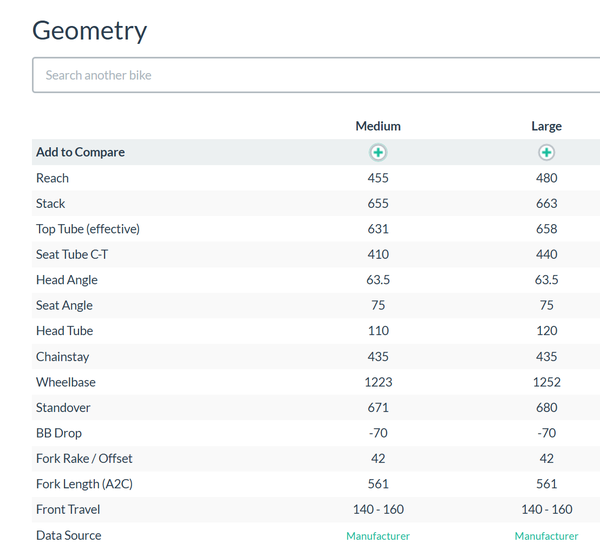Click the Head Angle row label
Screen dimensions: 600x556
pos(67,280)
